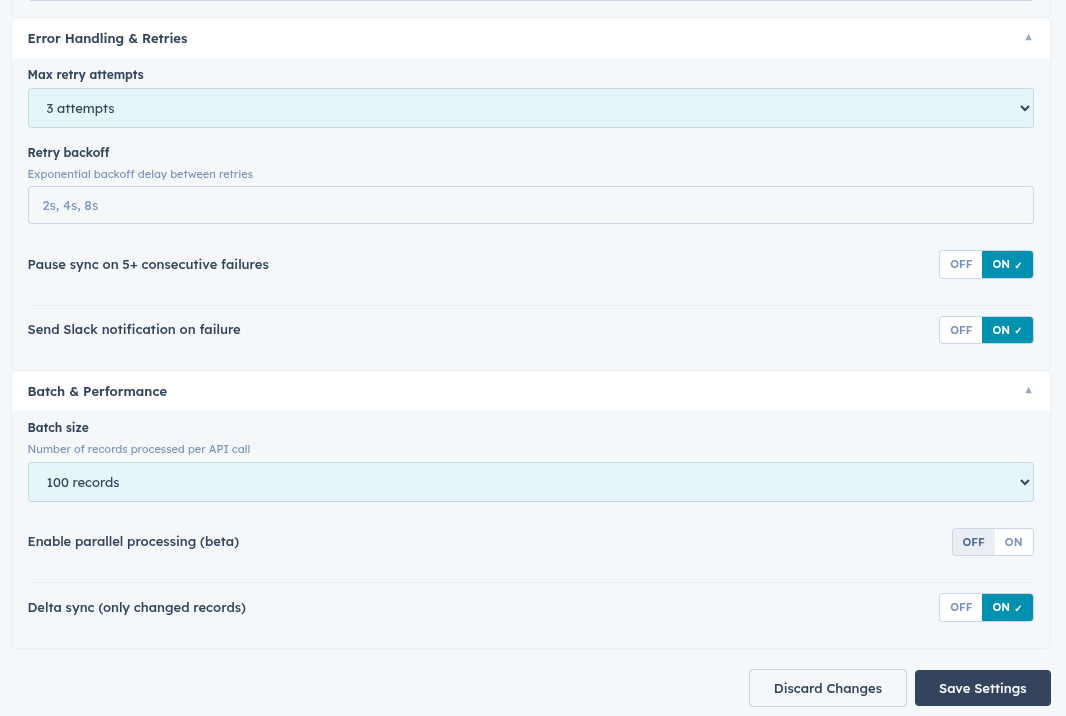The height and width of the screenshot is (716, 1066).
Task: Click the Save Settings button
Action: [x=982, y=688]
